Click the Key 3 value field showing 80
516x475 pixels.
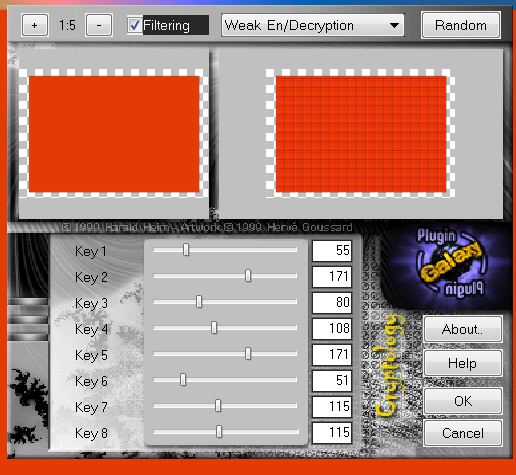pos(332,302)
